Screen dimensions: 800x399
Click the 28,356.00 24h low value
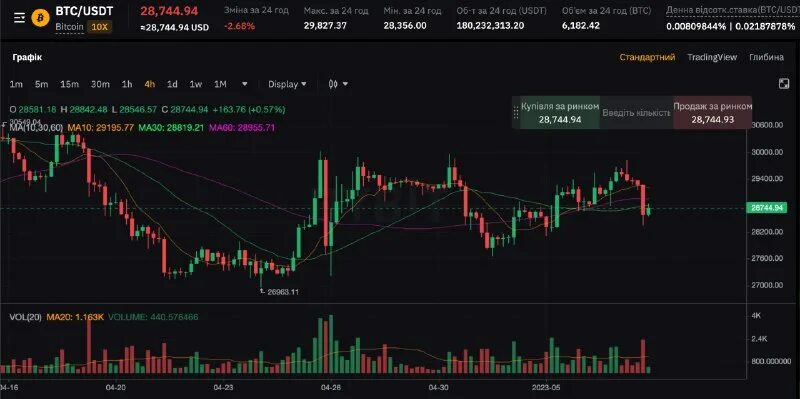click(x=405, y=26)
